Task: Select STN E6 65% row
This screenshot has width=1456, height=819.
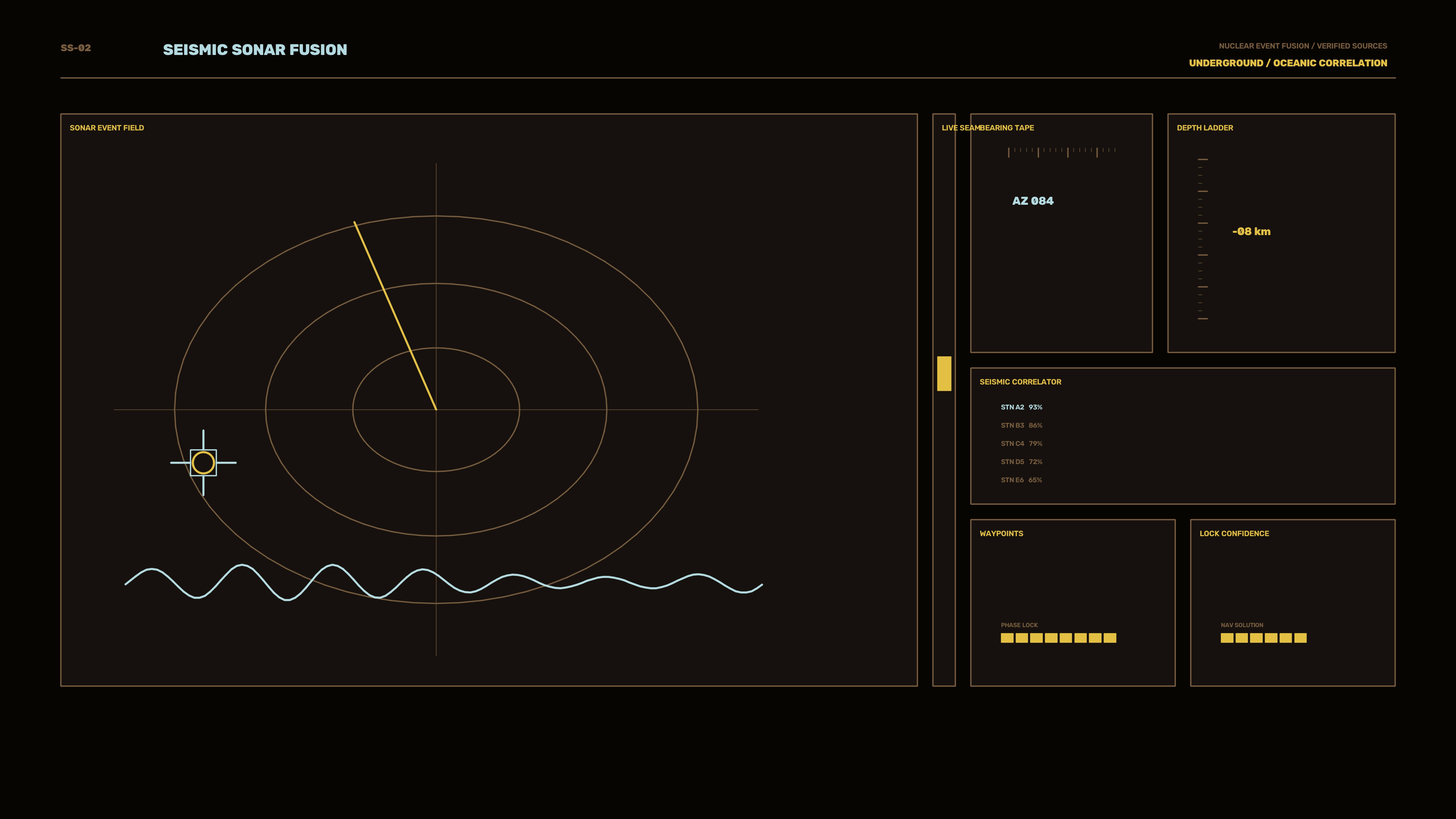Action: [x=1021, y=480]
